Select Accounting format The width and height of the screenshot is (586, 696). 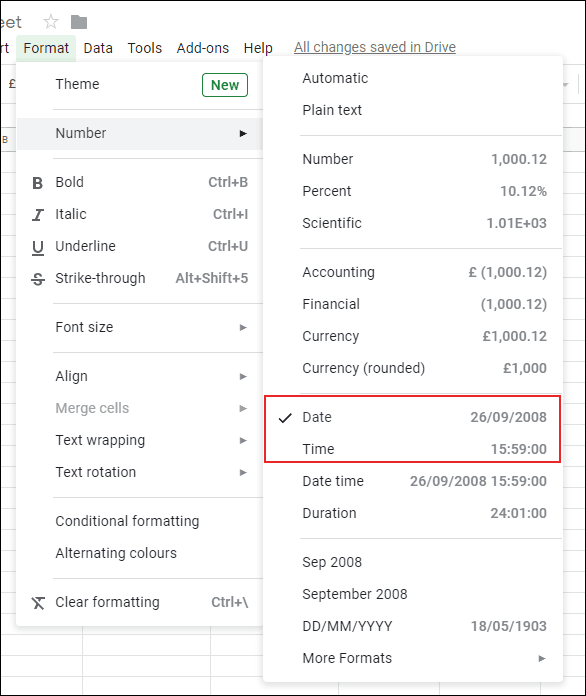coord(413,272)
